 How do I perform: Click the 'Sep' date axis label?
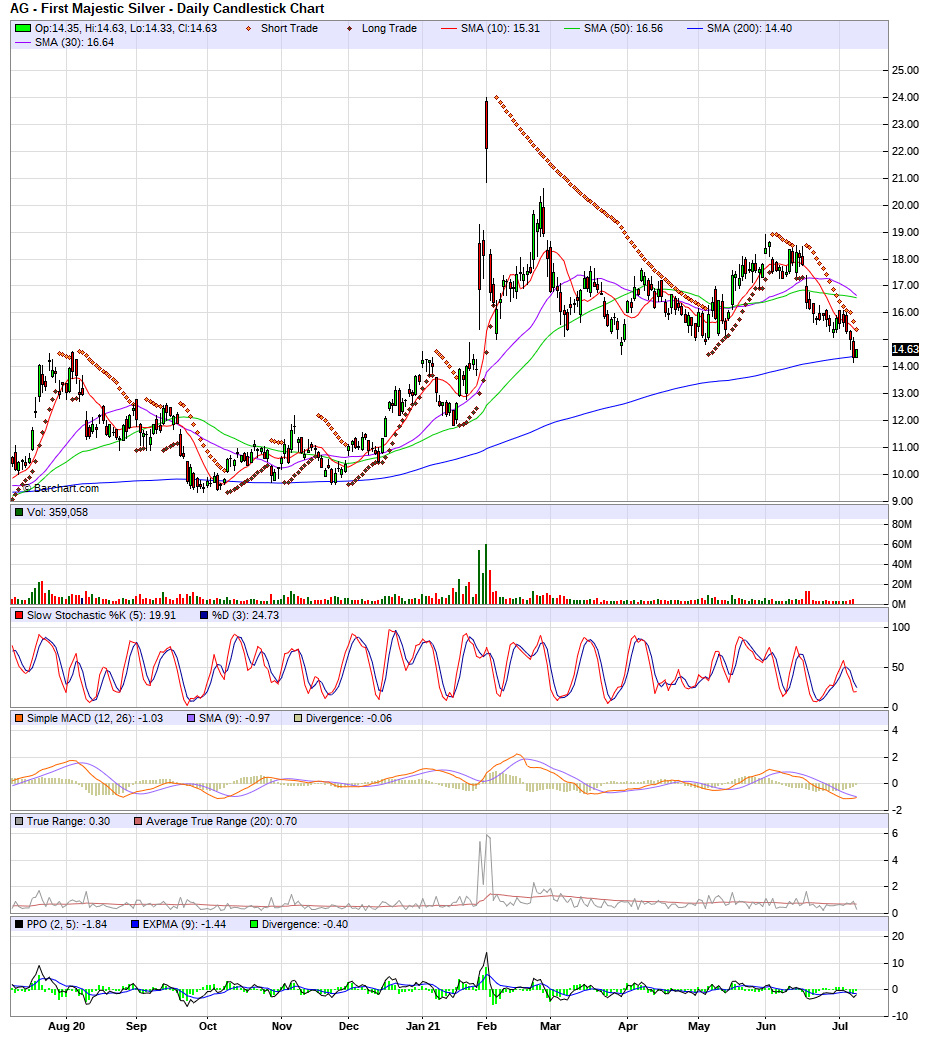pos(136,1026)
